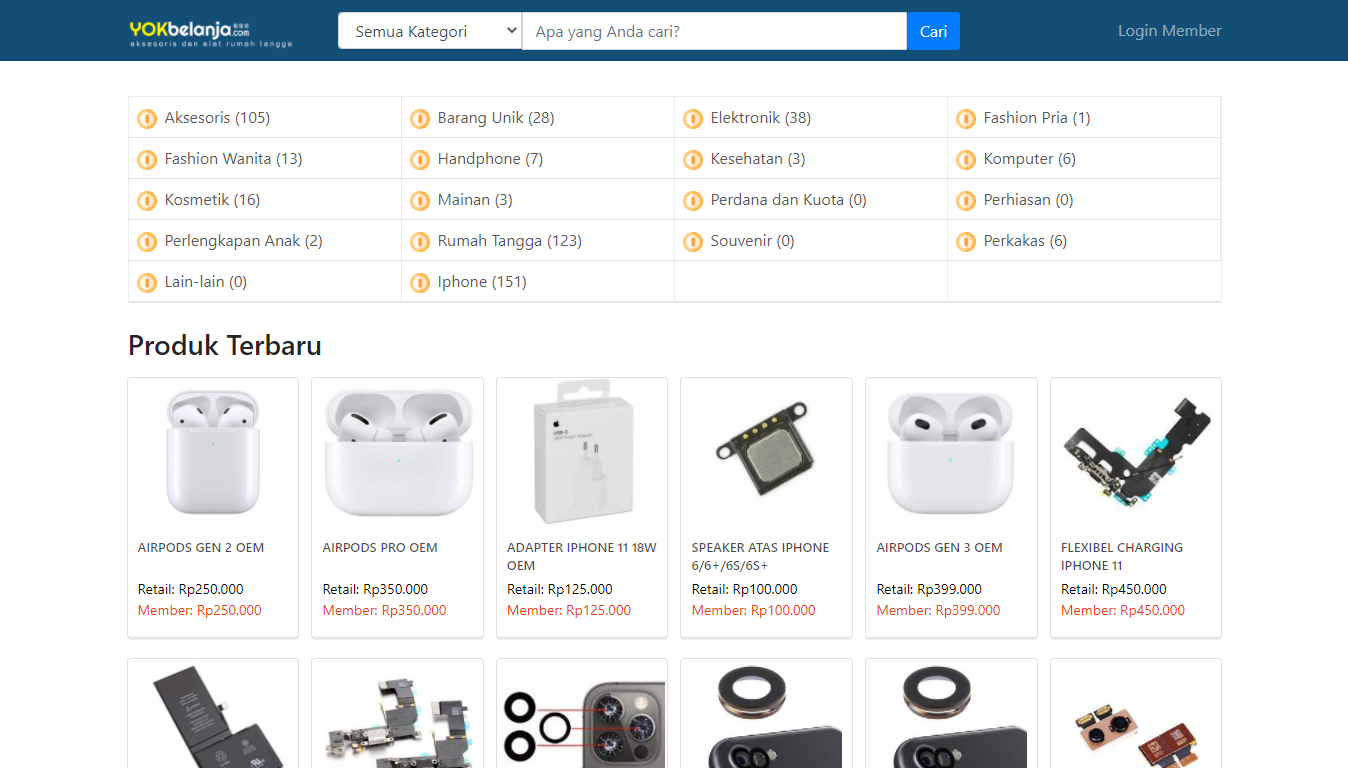Click the search field 'Apa yang Anda cari?'
This screenshot has width=1348, height=768.
pos(714,31)
